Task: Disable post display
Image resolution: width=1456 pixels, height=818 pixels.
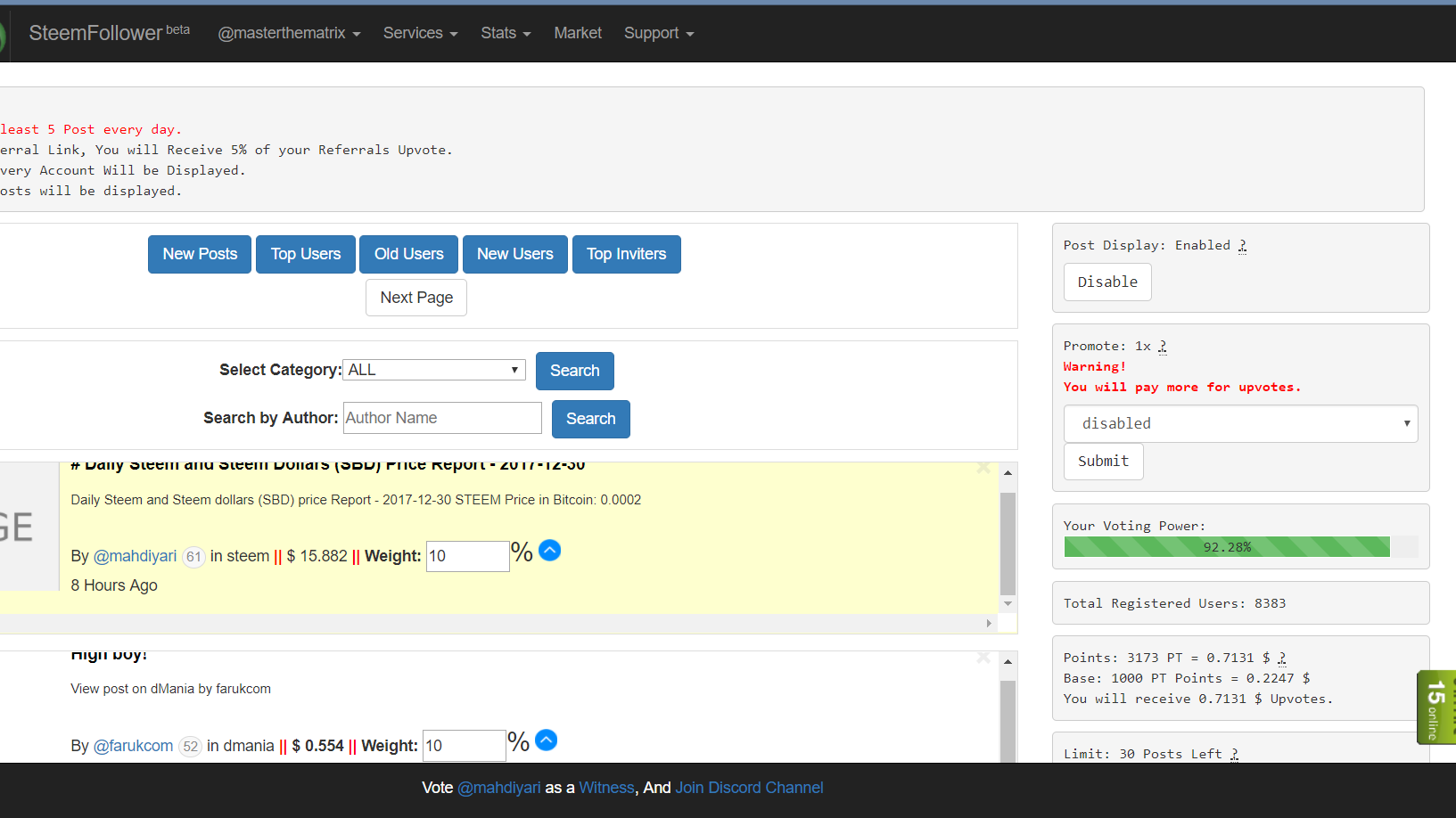Action: [1107, 282]
